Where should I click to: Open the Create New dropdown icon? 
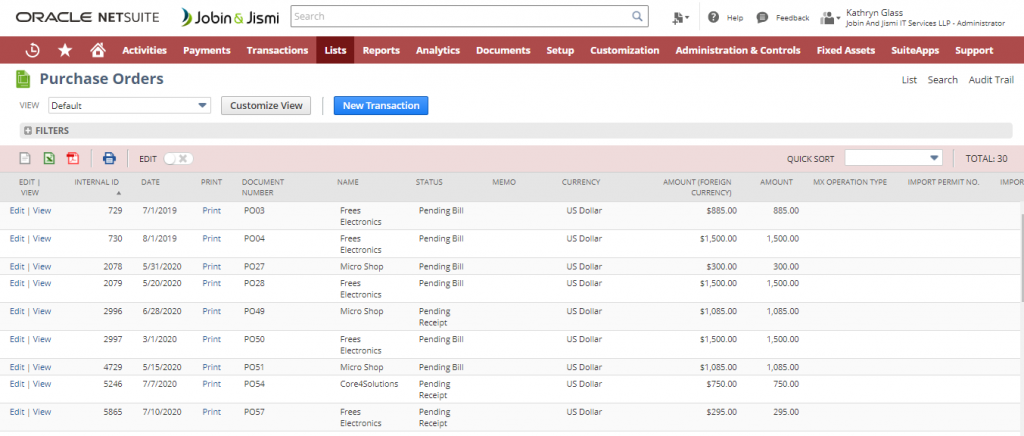point(681,17)
